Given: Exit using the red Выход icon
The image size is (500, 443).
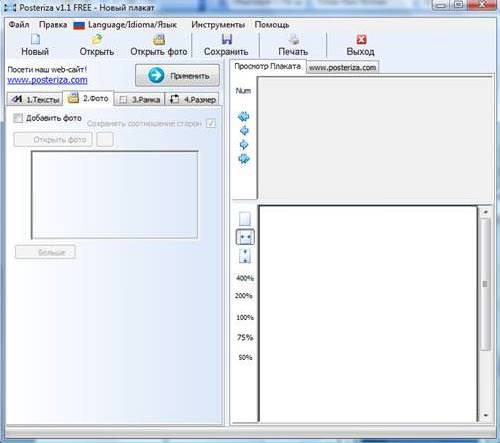Looking at the screenshot, I should pyautogui.click(x=361, y=39).
